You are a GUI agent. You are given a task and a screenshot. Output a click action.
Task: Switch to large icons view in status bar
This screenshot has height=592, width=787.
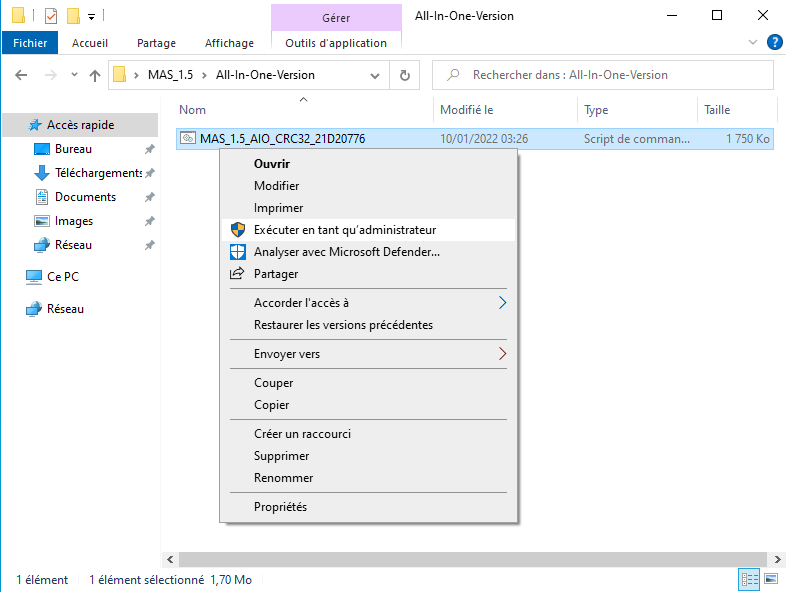tap(771, 579)
